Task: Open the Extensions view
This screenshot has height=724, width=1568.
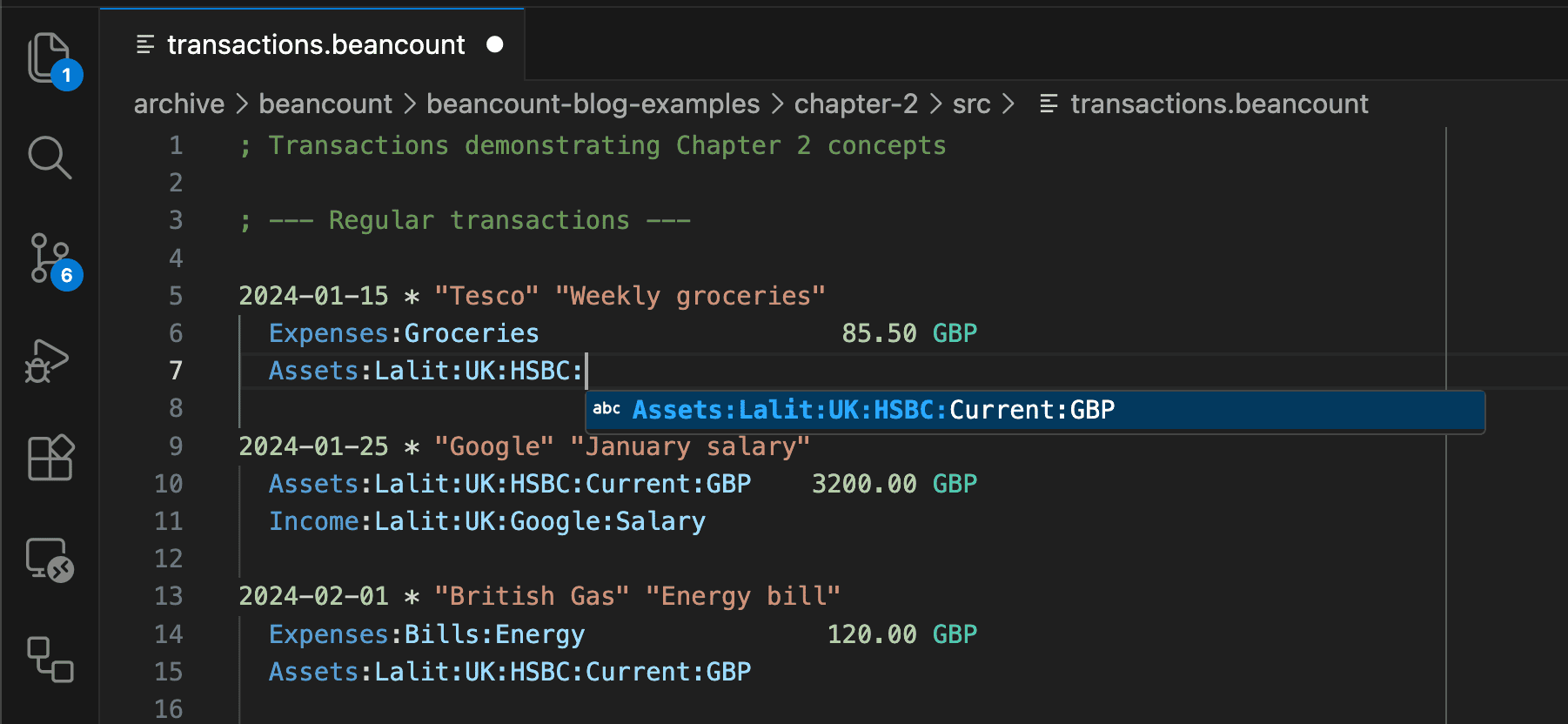Action: click(50, 459)
